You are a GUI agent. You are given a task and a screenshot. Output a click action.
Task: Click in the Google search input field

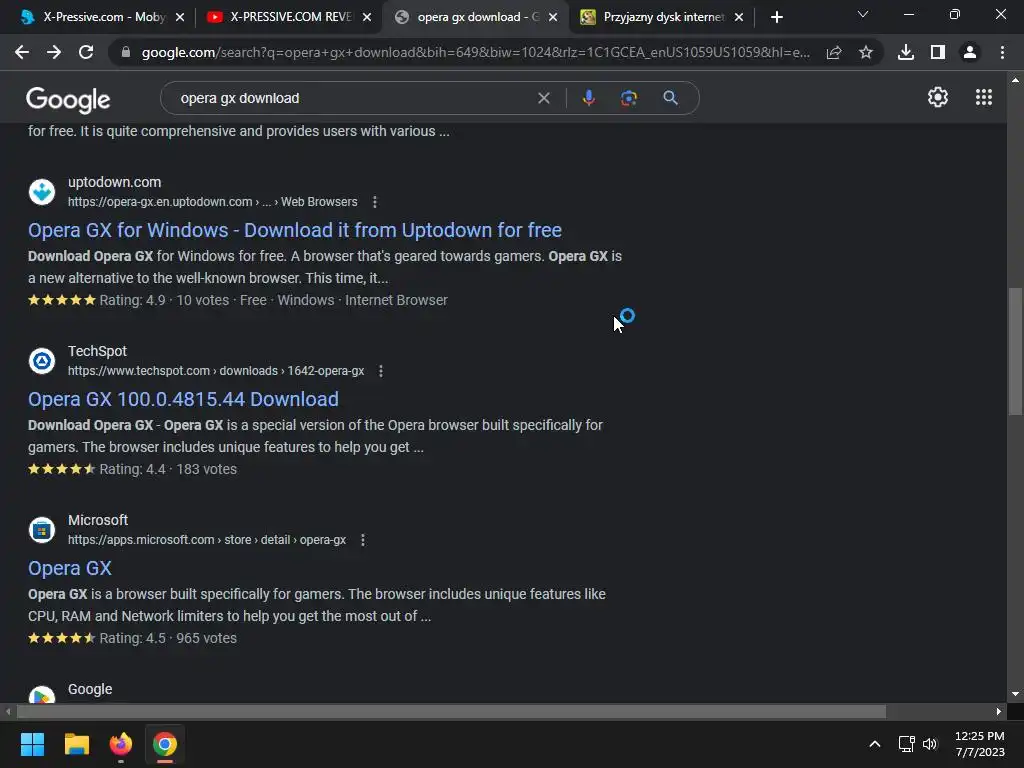(353, 98)
